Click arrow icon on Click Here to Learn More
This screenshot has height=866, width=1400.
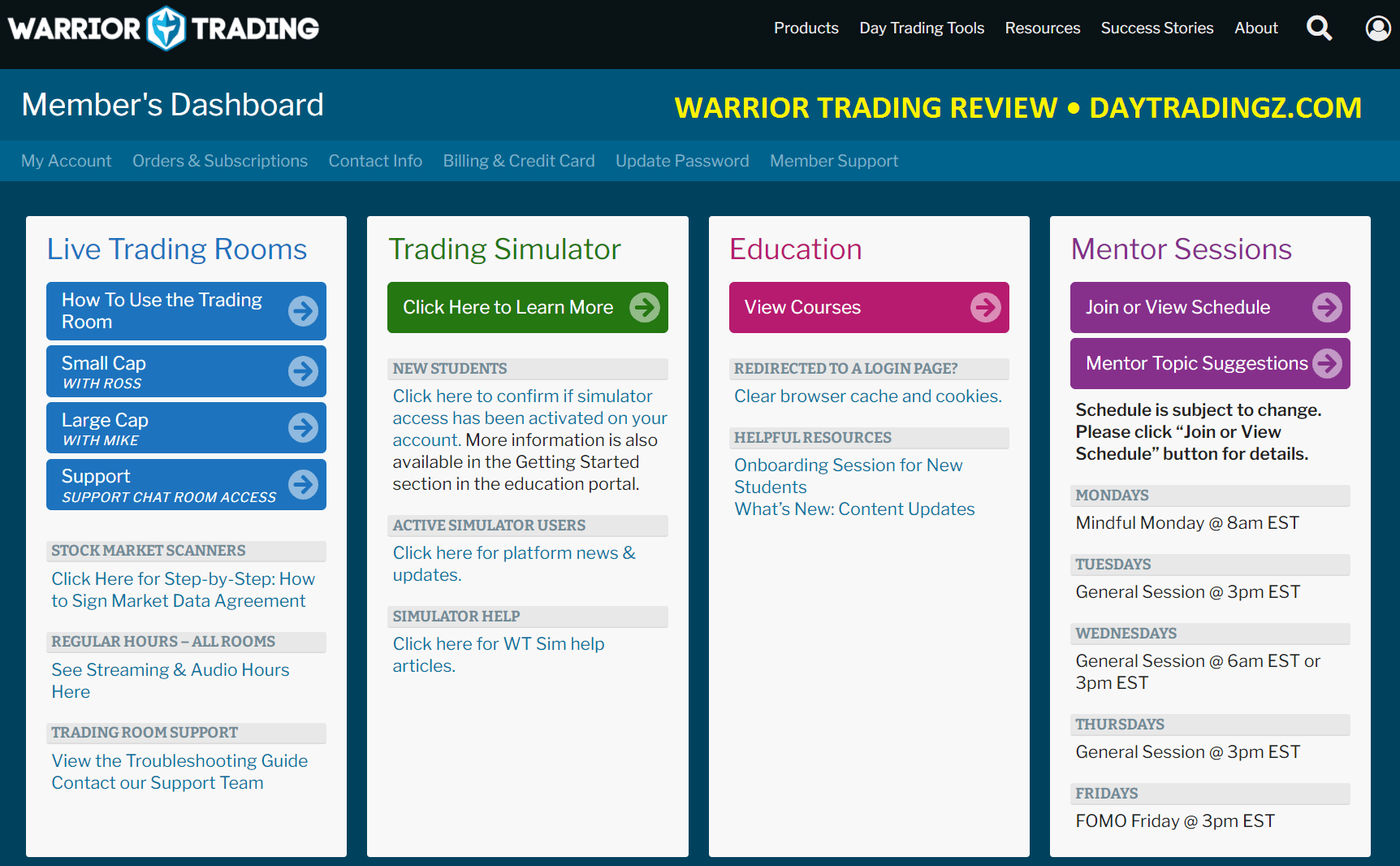point(645,307)
